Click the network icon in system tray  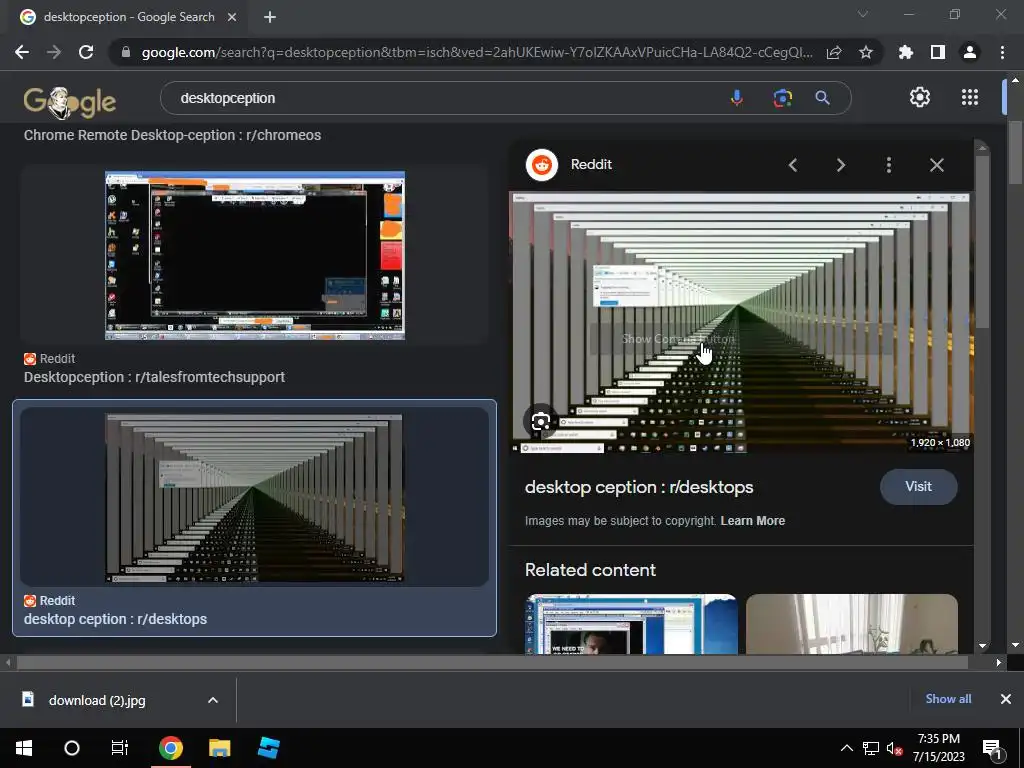871,748
